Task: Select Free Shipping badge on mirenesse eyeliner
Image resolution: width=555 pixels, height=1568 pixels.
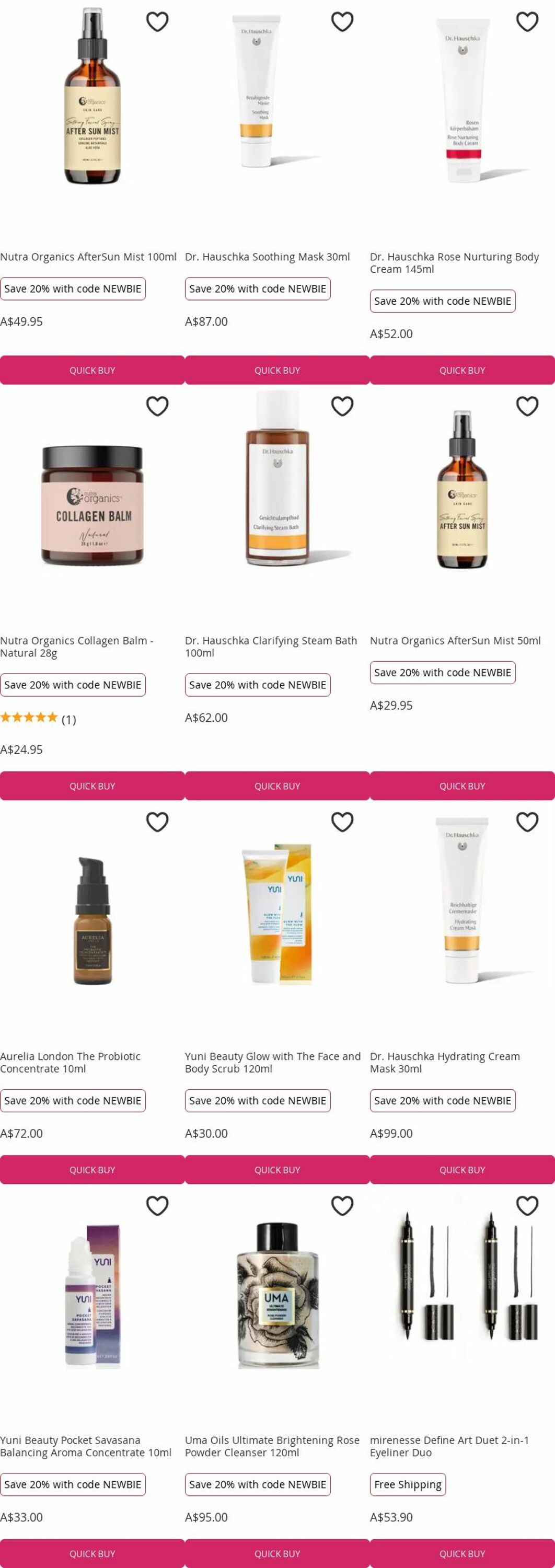Action: pos(408,1484)
